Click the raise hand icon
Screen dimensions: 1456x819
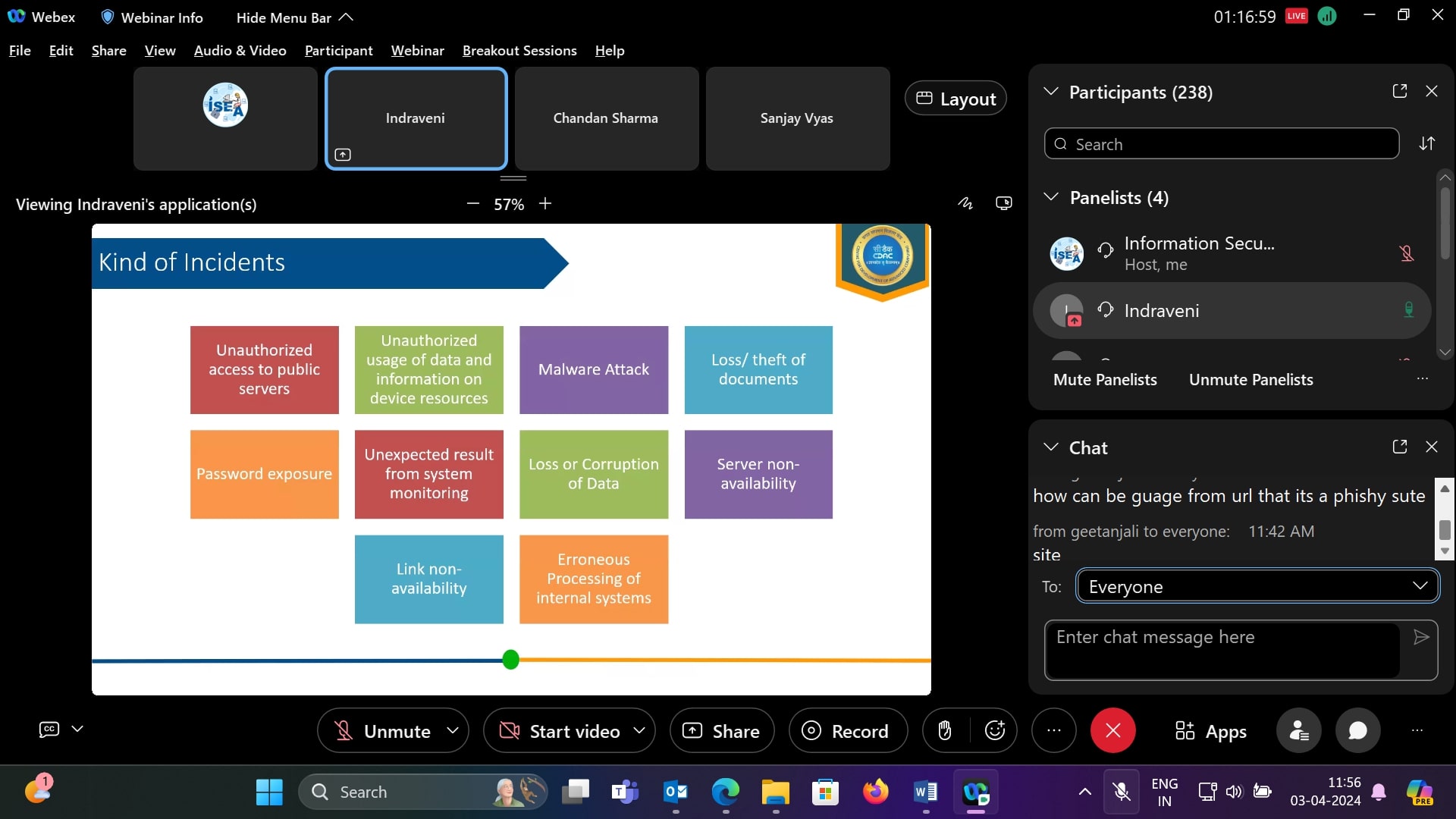pyautogui.click(x=944, y=730)
